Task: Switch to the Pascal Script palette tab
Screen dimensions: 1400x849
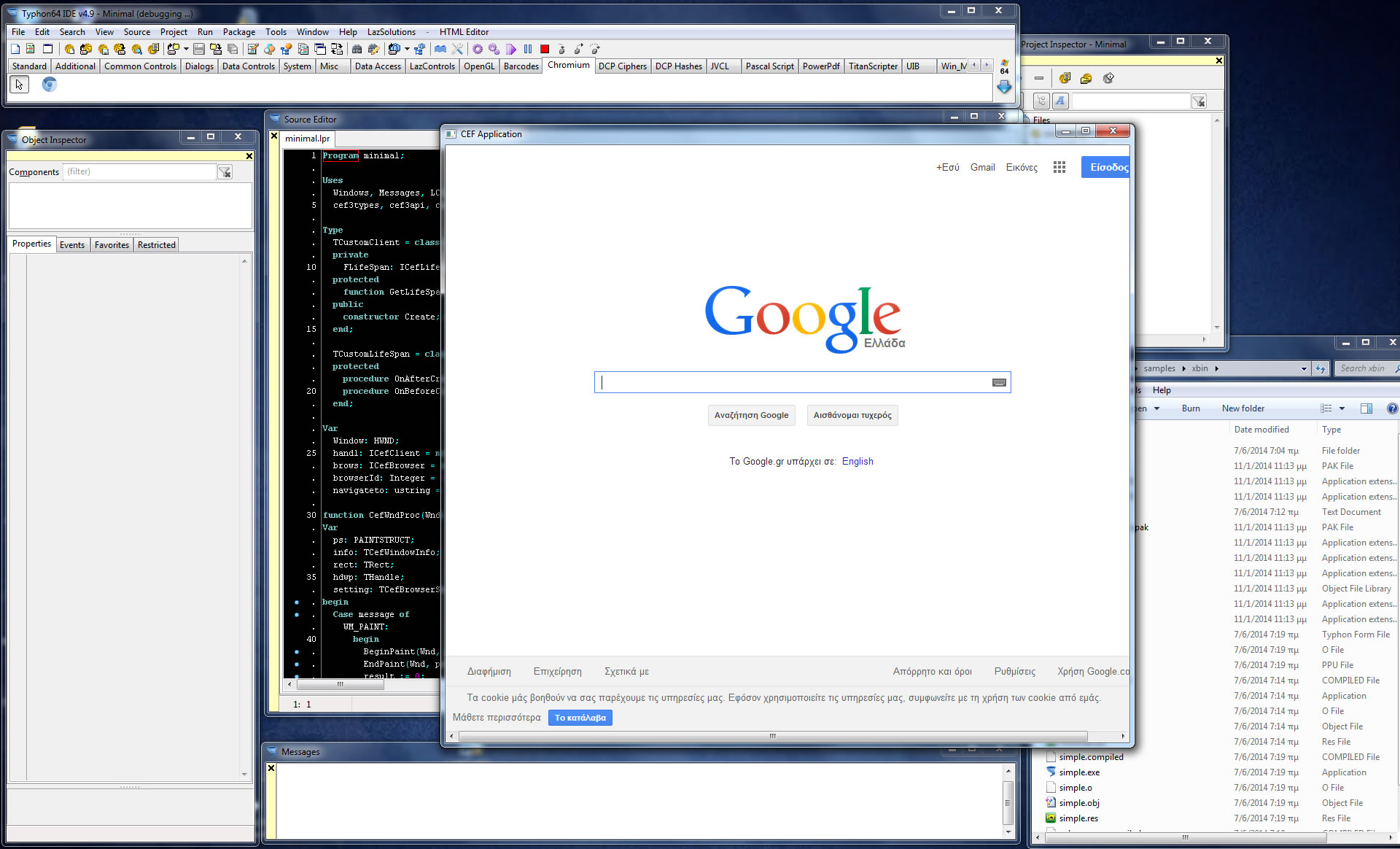Action: point(769,66)
